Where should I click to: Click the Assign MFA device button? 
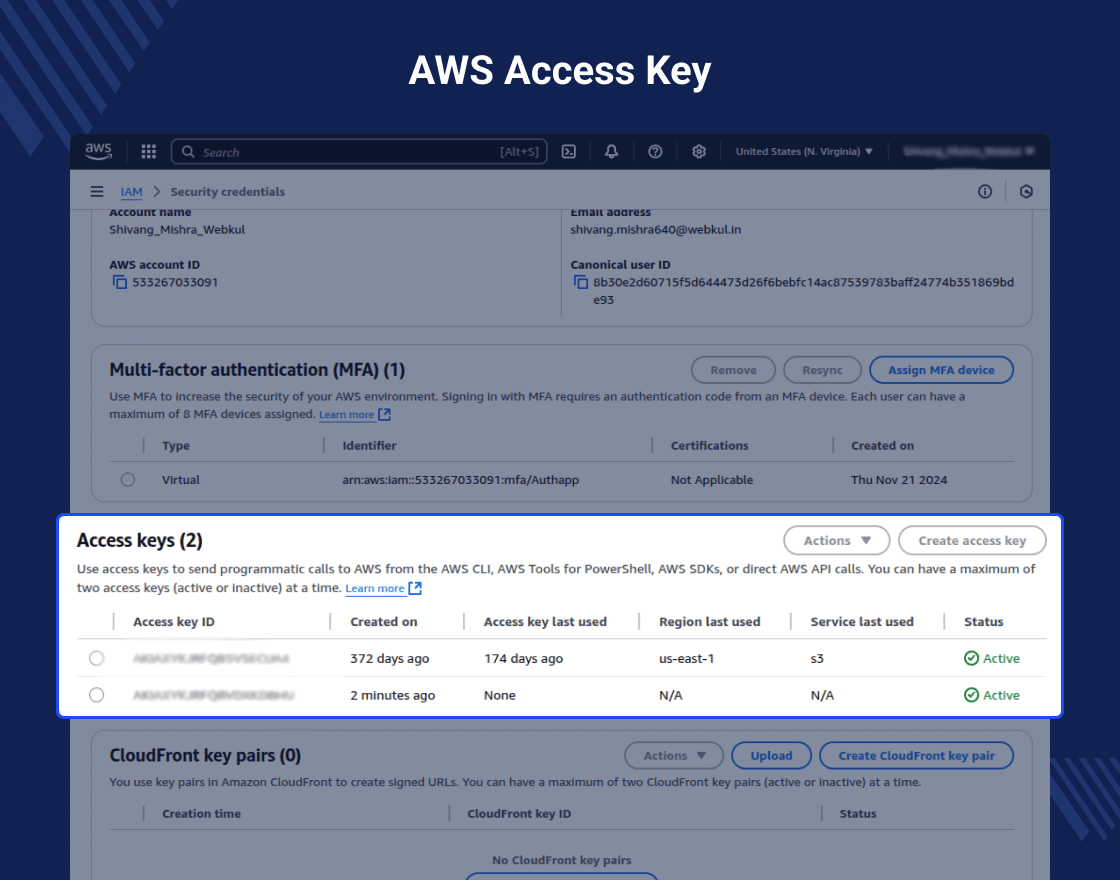[x=941, y=370]
